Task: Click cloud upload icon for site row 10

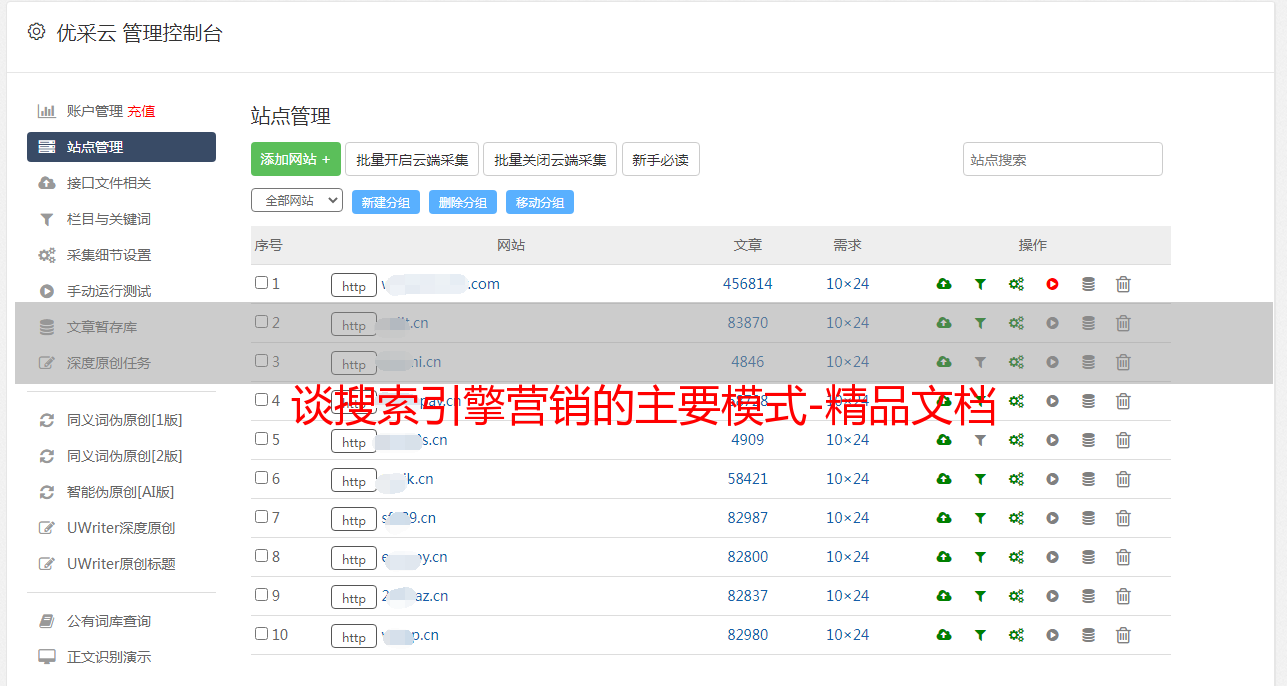Action: tap(944, 635)
